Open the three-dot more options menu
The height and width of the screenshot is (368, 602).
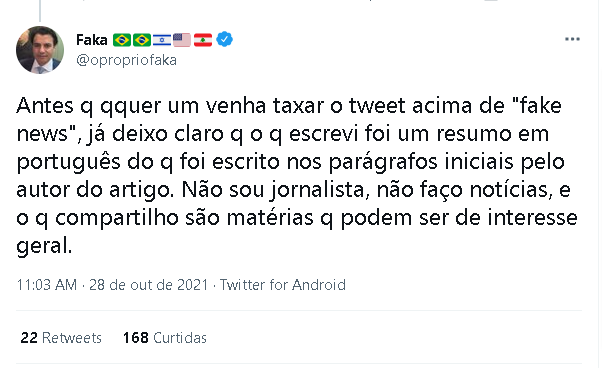pyautogui.click(x=572, y=39)
